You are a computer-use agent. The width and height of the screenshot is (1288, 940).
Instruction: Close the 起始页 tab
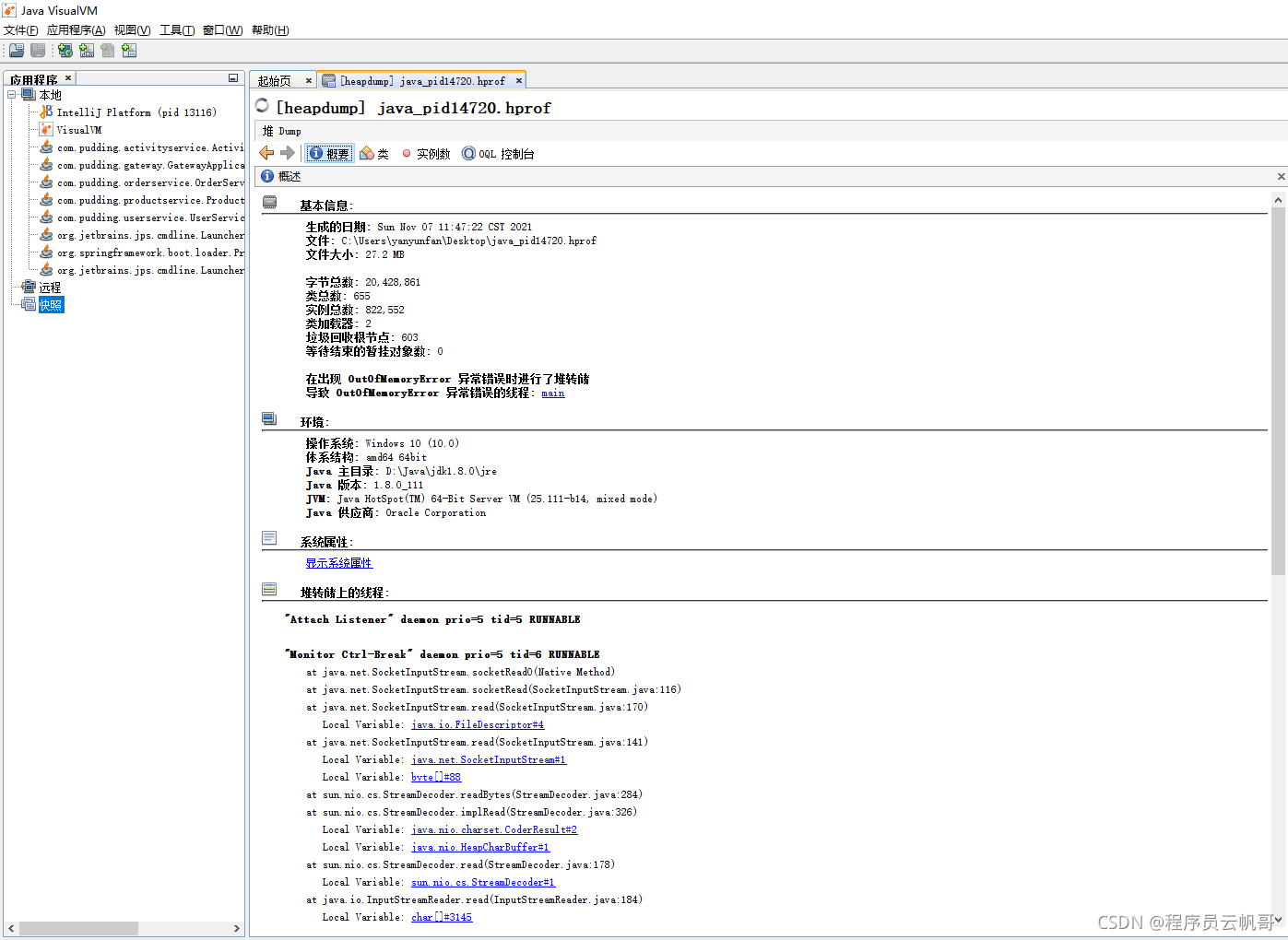click(x=309, y=81)
